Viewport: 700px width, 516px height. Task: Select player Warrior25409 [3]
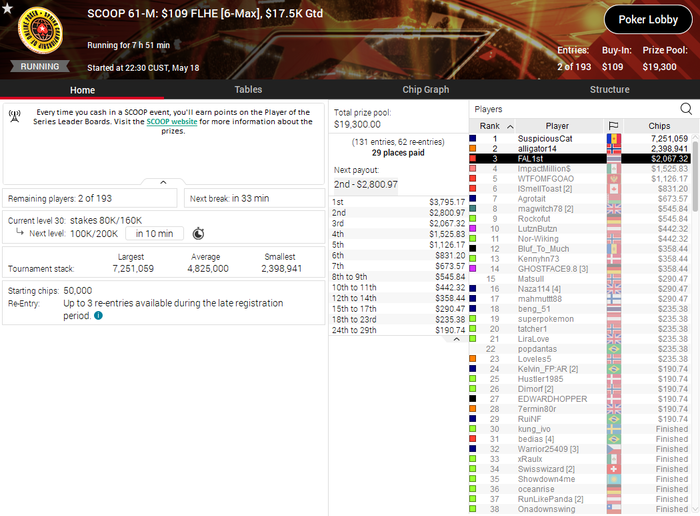579,449
